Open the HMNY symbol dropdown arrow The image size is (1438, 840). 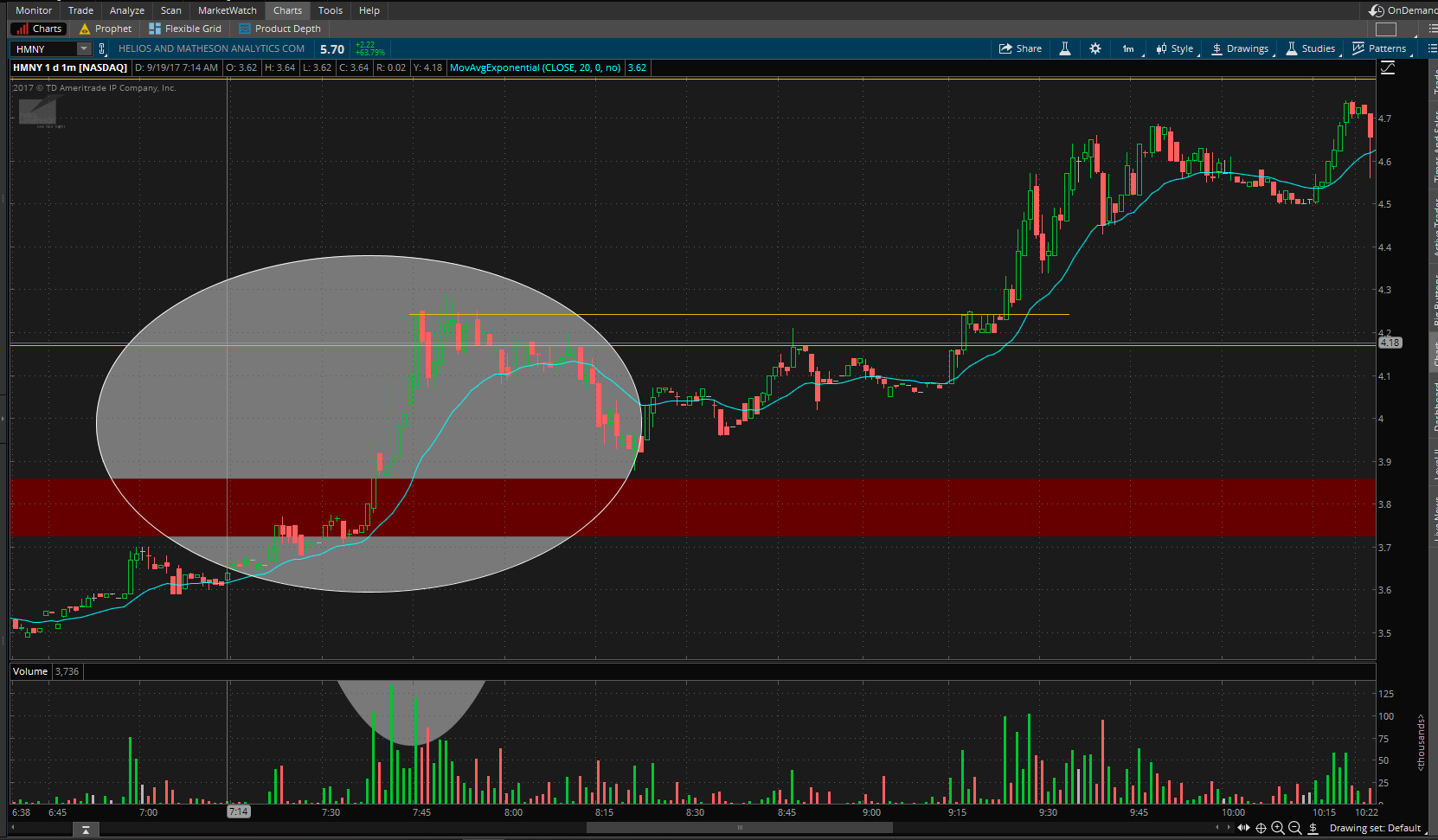84,49
